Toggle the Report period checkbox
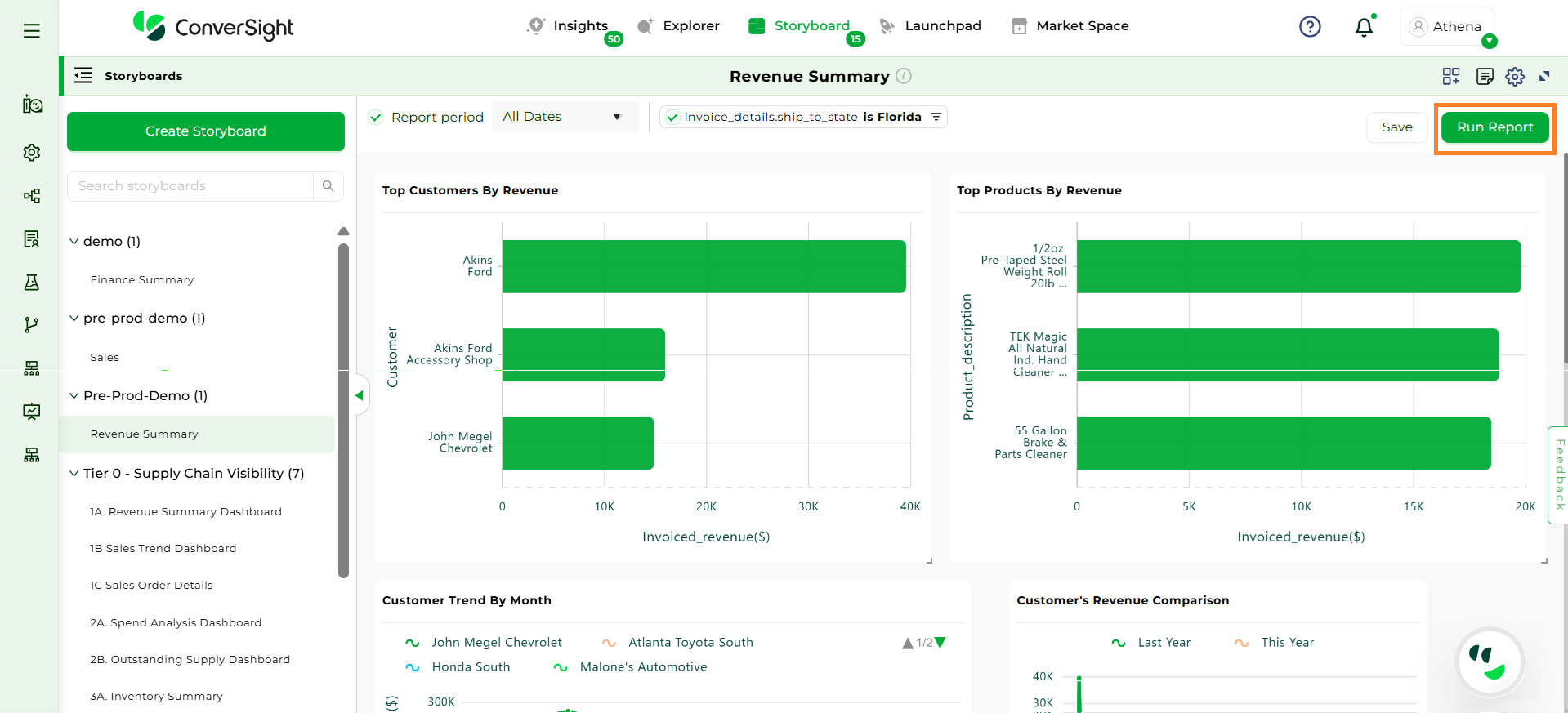This screenshot has width=1568, height=713. pos(376,118)
